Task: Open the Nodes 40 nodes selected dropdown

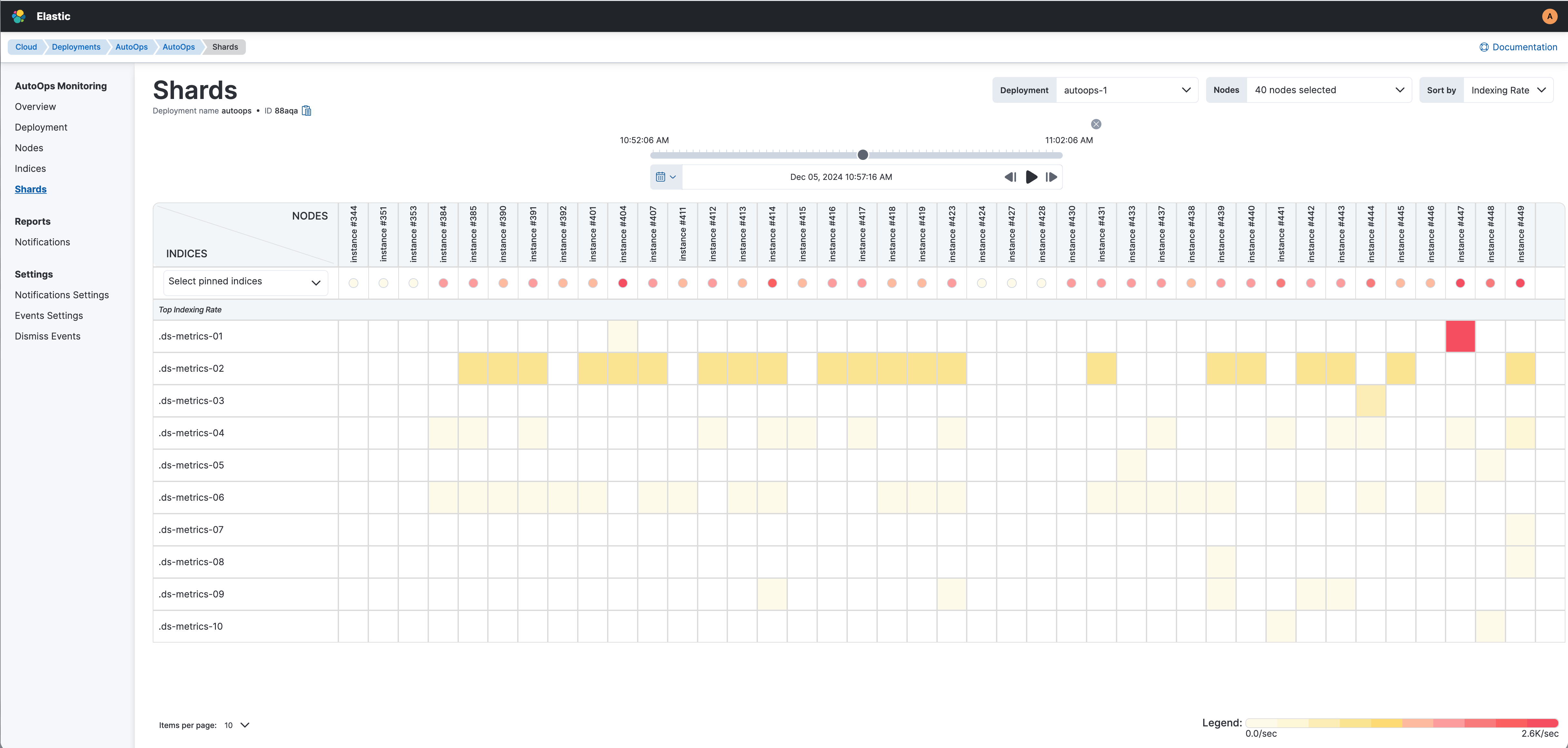Action: 1329,90
